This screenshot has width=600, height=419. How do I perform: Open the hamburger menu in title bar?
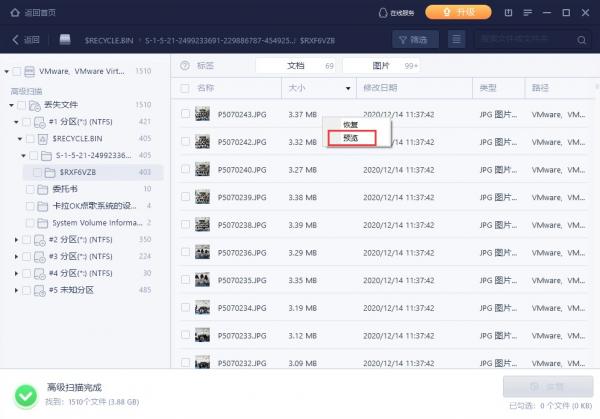click(x=528, y=13)
